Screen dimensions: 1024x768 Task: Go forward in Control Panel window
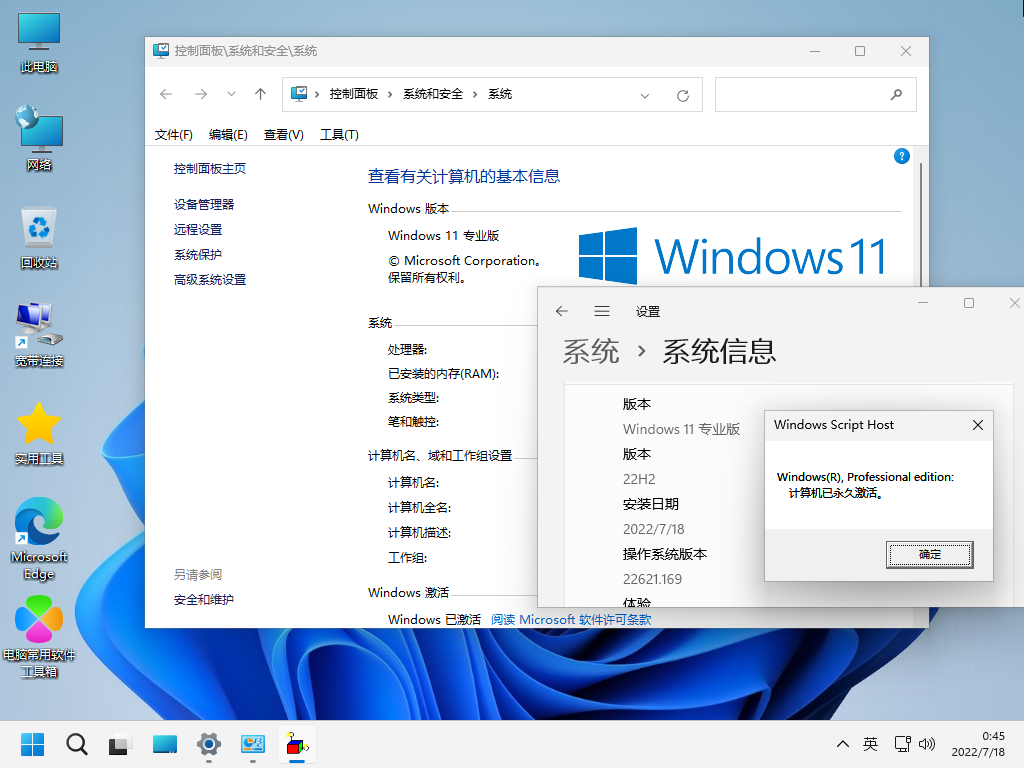tap(200, 94)
